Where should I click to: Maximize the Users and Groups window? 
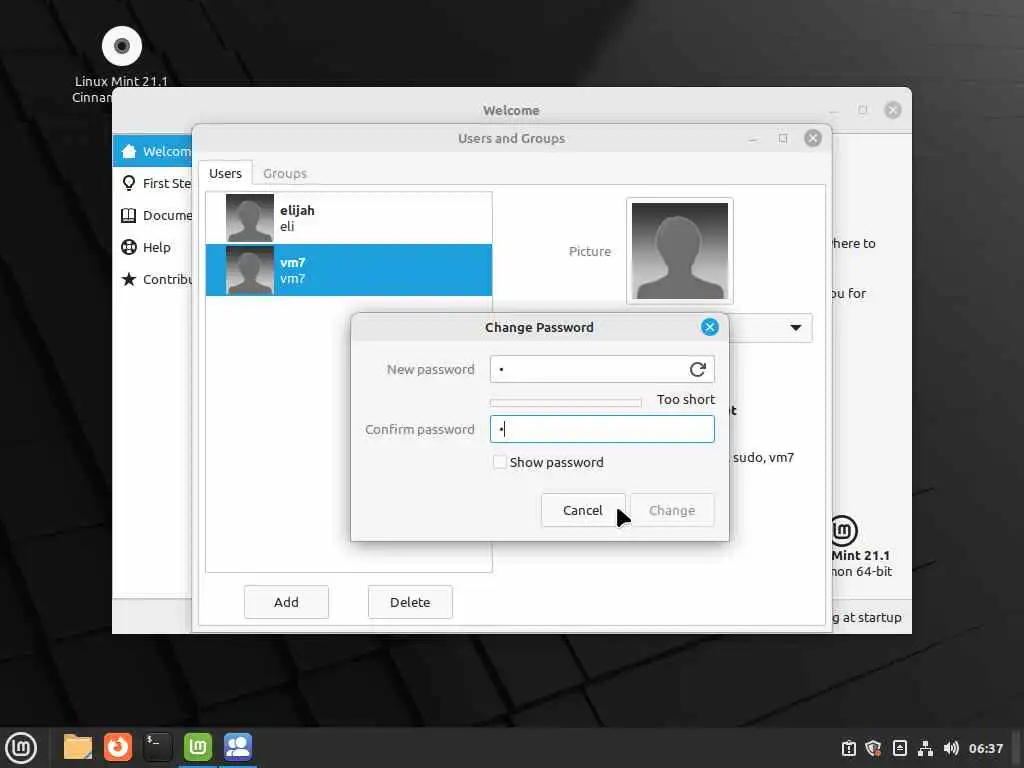783,138
